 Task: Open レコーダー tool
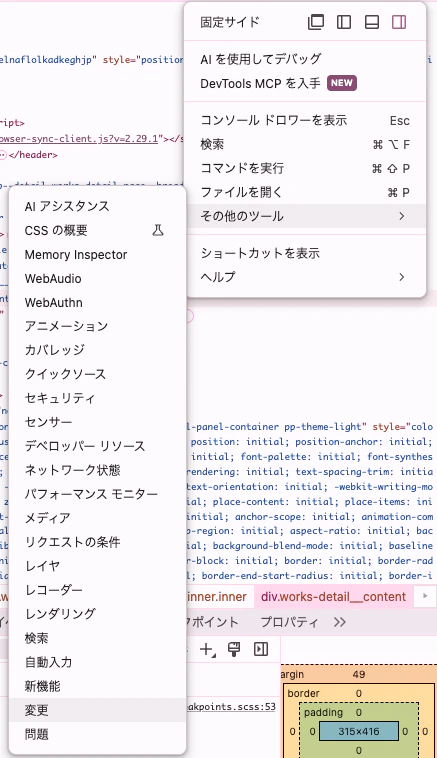pyautogui.click(x=97, y=590)
